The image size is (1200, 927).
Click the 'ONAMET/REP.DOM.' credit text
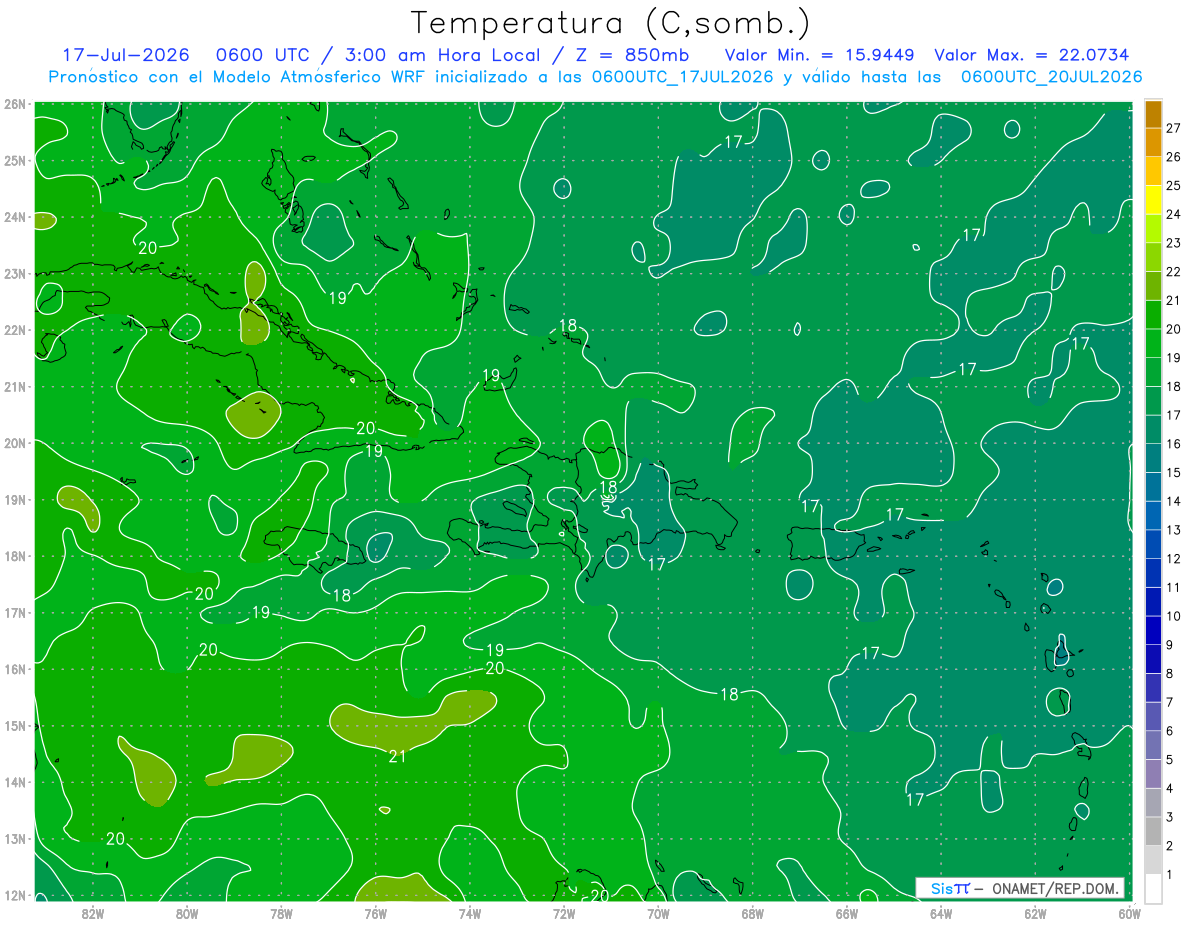coord(1054,888)
